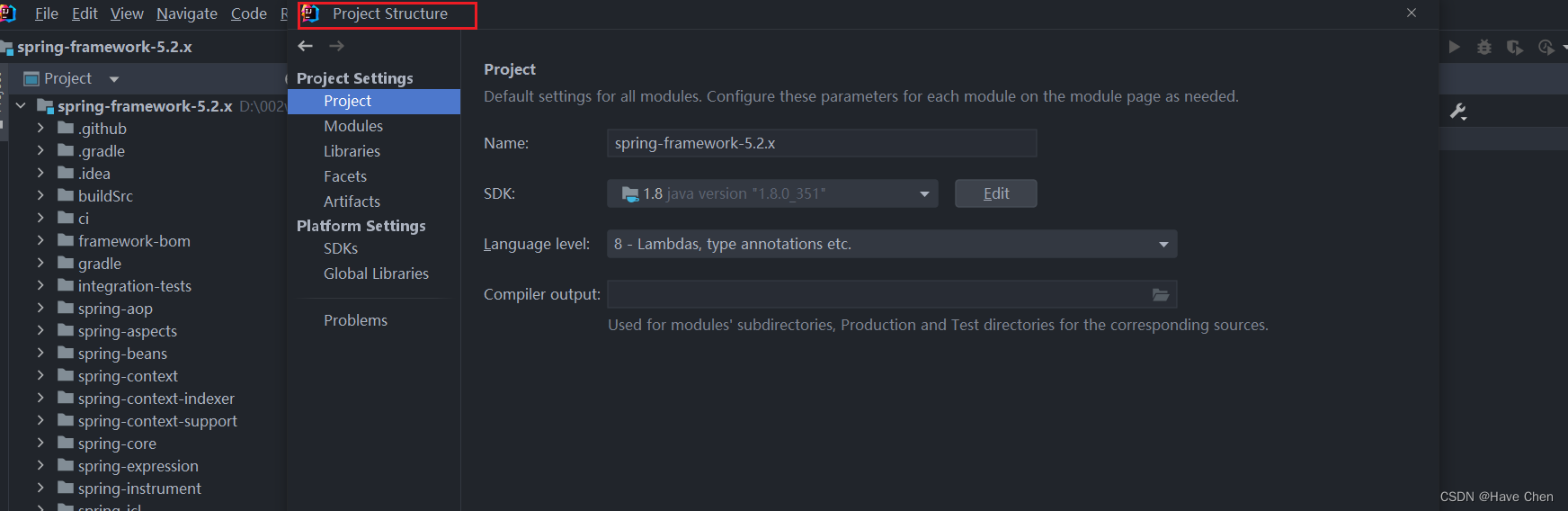Click the .github folder icon
This screenshot has height=511, width=1568.
(x=66, y=128)
